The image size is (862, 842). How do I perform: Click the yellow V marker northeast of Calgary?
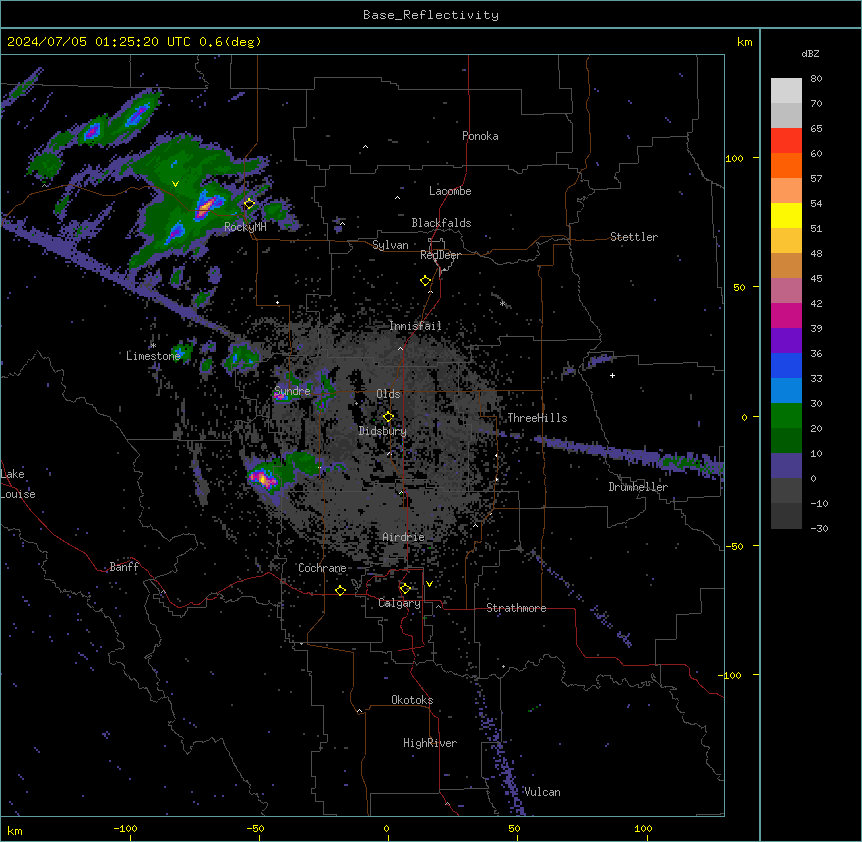429,584
